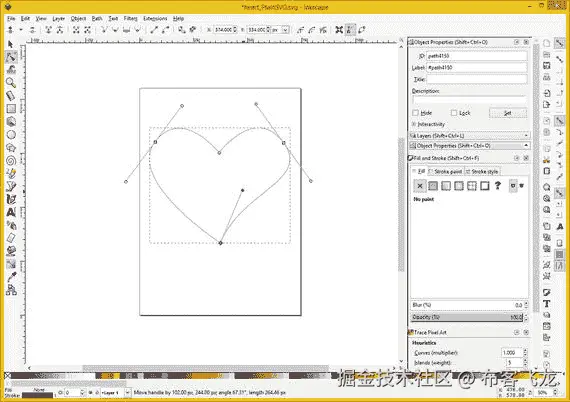Switch to Stroke paint tab
The height and width of the screenshot is (402, 570).
(445, 171)
